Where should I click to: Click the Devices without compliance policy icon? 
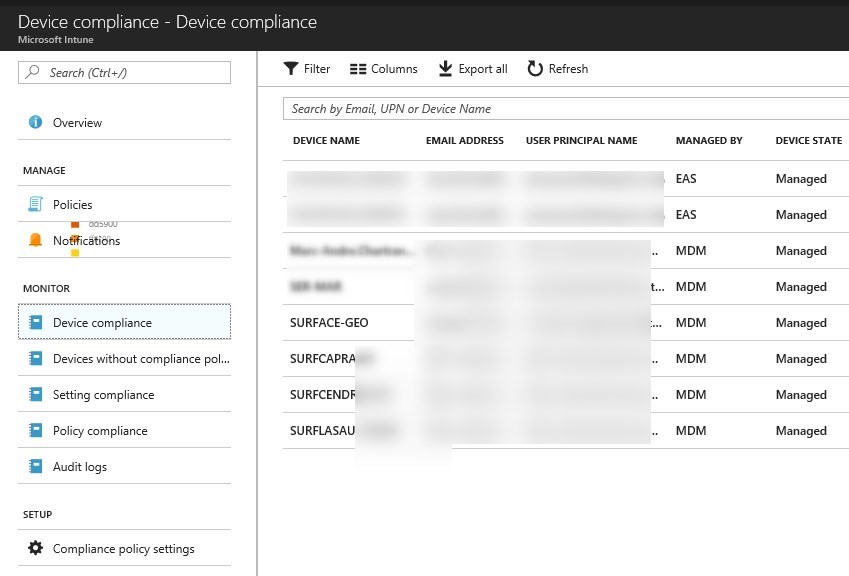tap(35, 358)
